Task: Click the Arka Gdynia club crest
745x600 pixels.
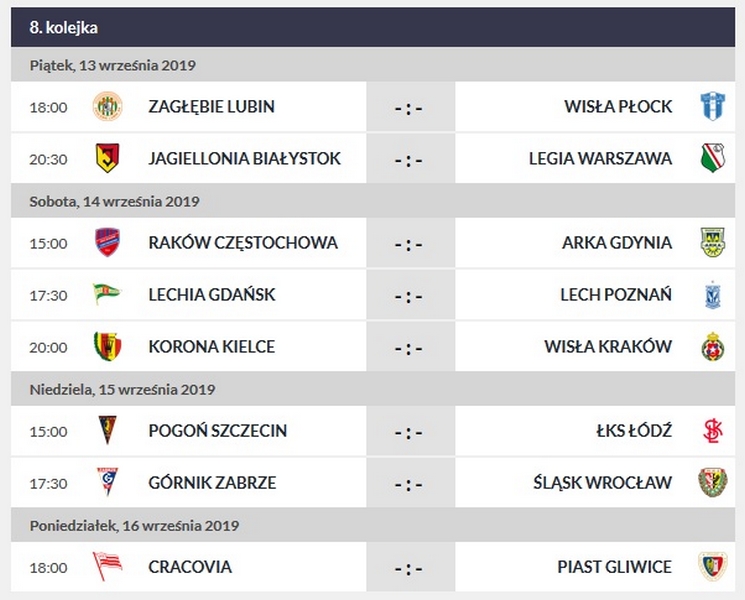Action: pos(711,242)
